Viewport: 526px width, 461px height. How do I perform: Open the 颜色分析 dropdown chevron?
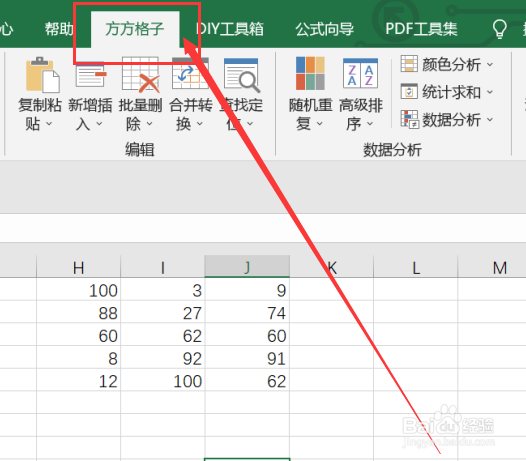click(490, 64)
